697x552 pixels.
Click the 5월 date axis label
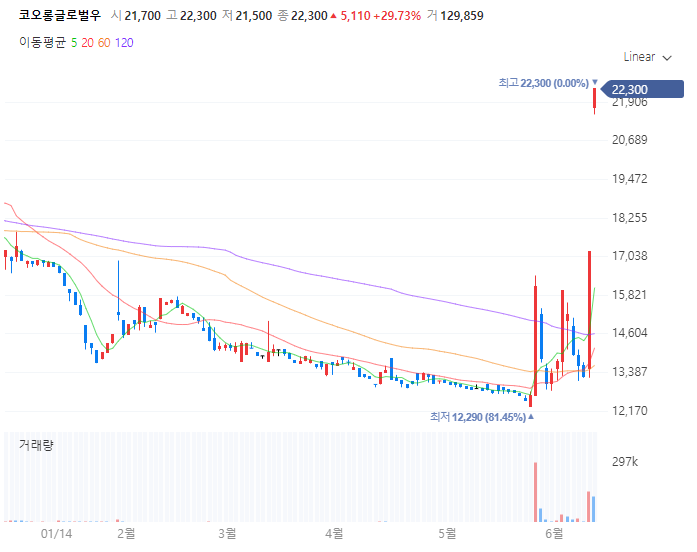coord(447,533)
